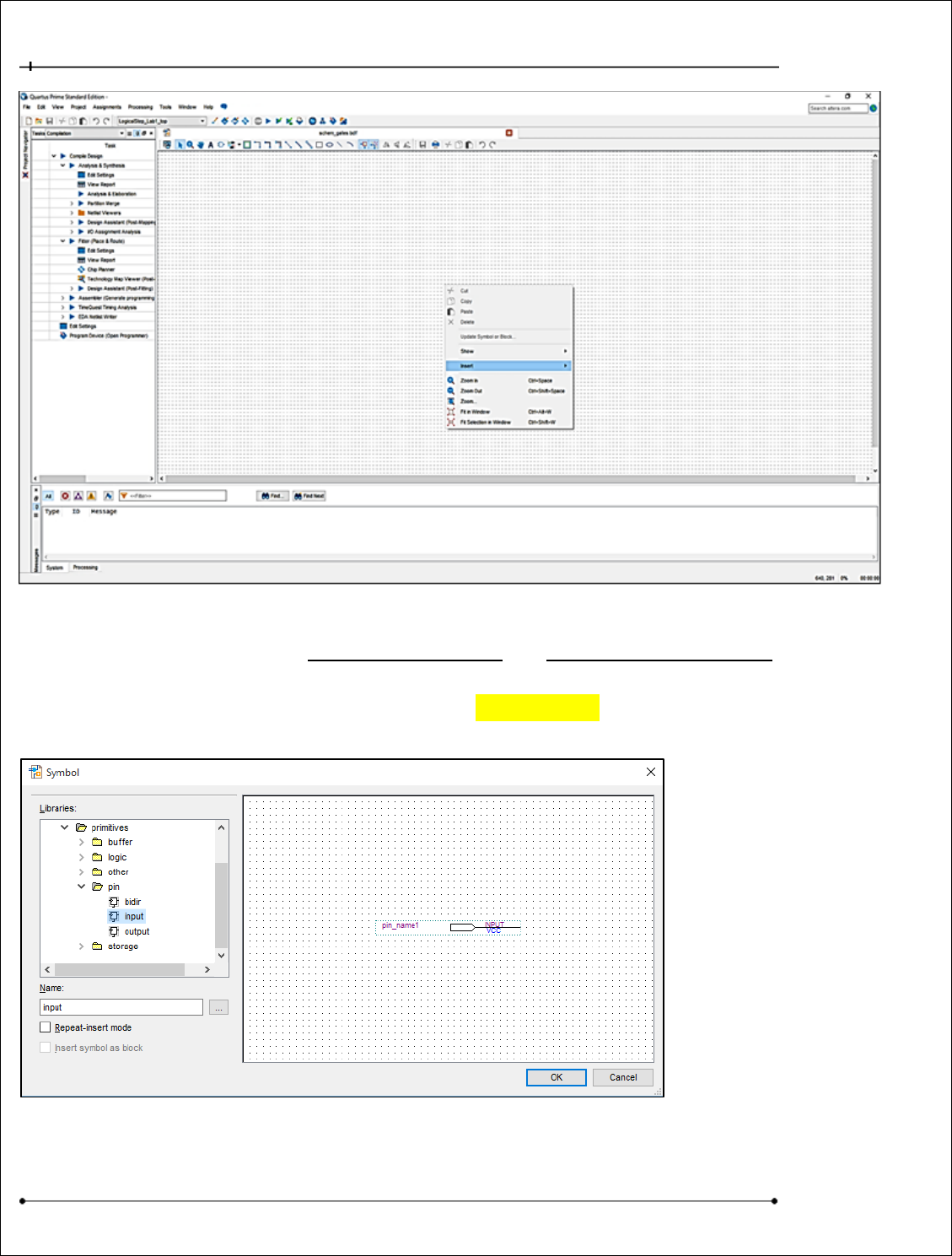952x1256 pixels.
Task: Choose Zoom In in context menu
Action: (x=508, y=380)
